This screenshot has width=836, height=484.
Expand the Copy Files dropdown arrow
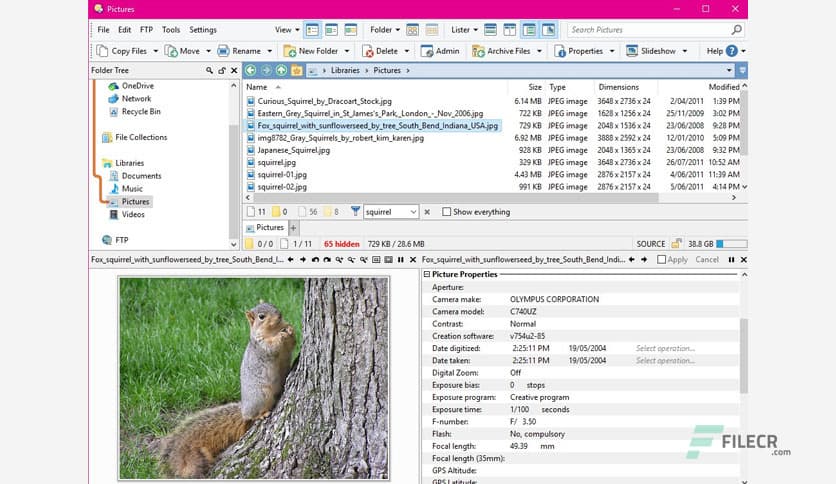pyautogui.click(x=156, y=51)
